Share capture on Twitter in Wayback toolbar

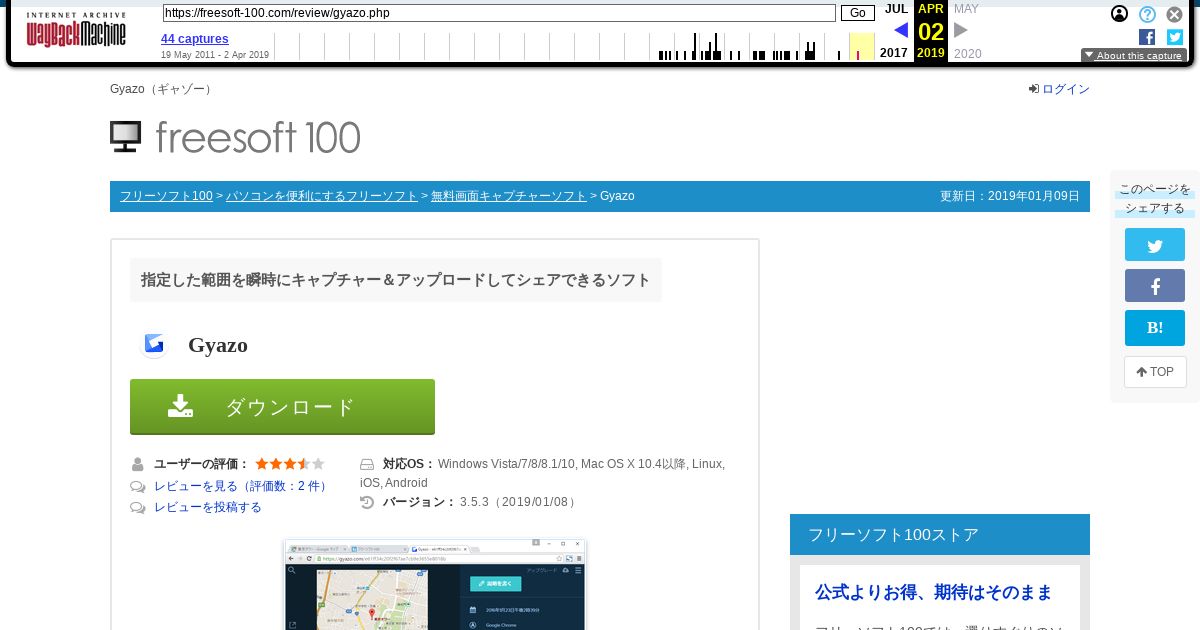click(x=1175, y=37)
